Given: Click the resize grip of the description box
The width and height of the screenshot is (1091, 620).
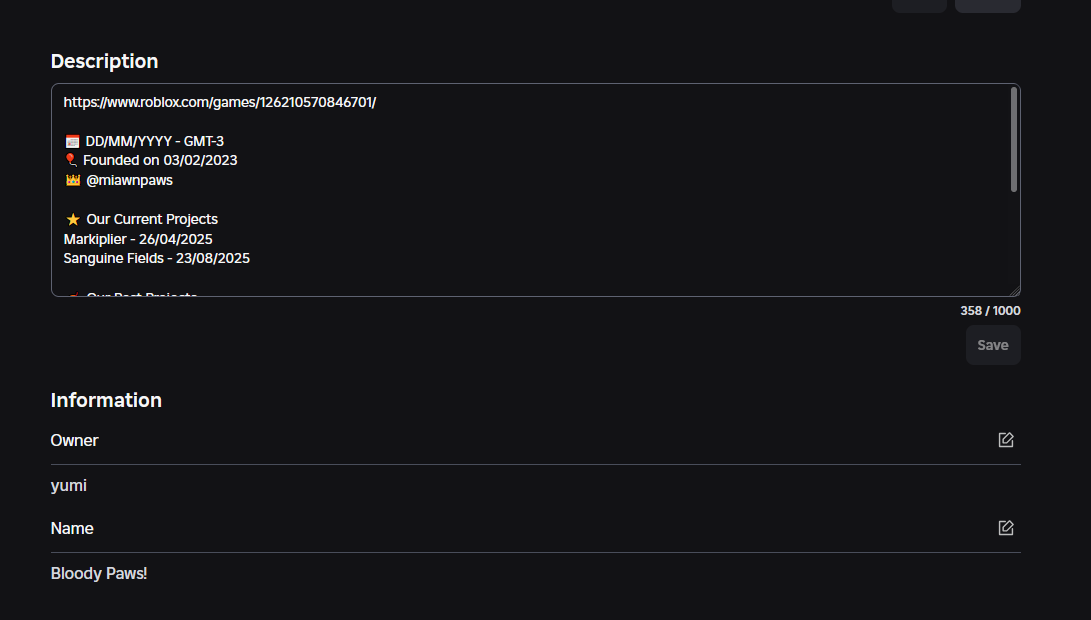Looking at the screenshot, I should [x=1016, y=290].
